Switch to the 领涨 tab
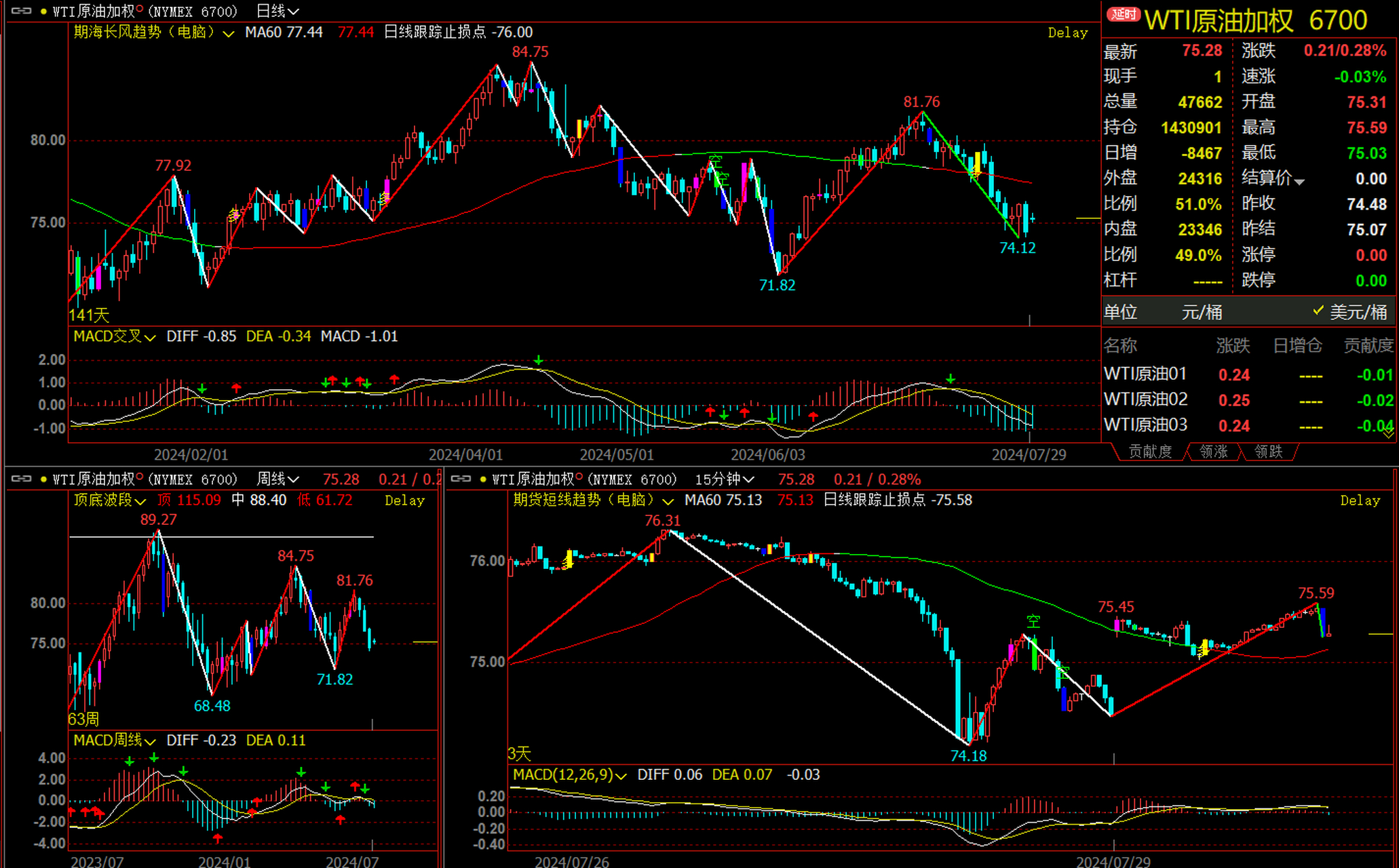This screenshot has width=1399, height=868. point(1214,452)
